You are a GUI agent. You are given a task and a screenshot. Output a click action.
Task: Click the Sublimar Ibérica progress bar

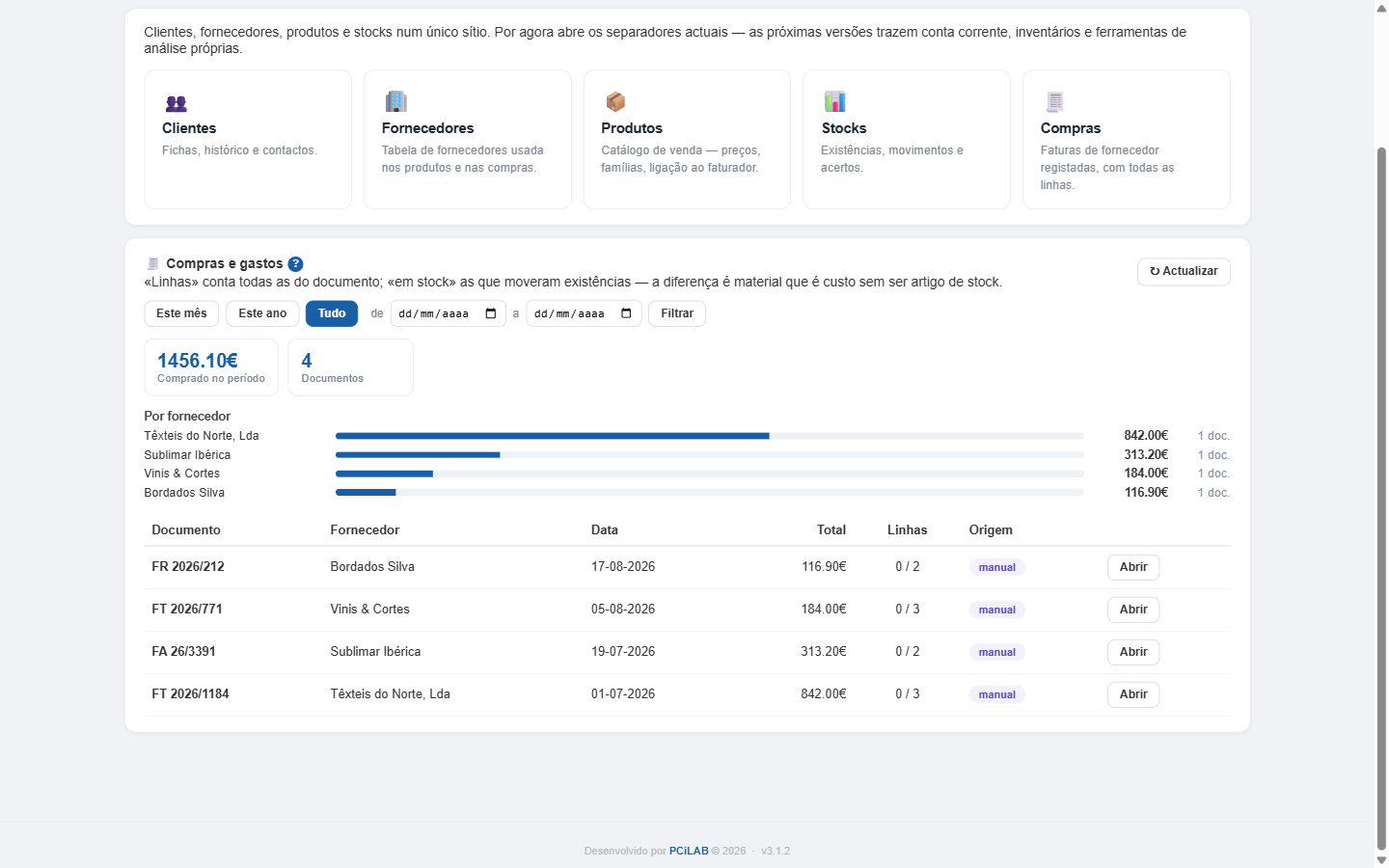click(710, 454)
